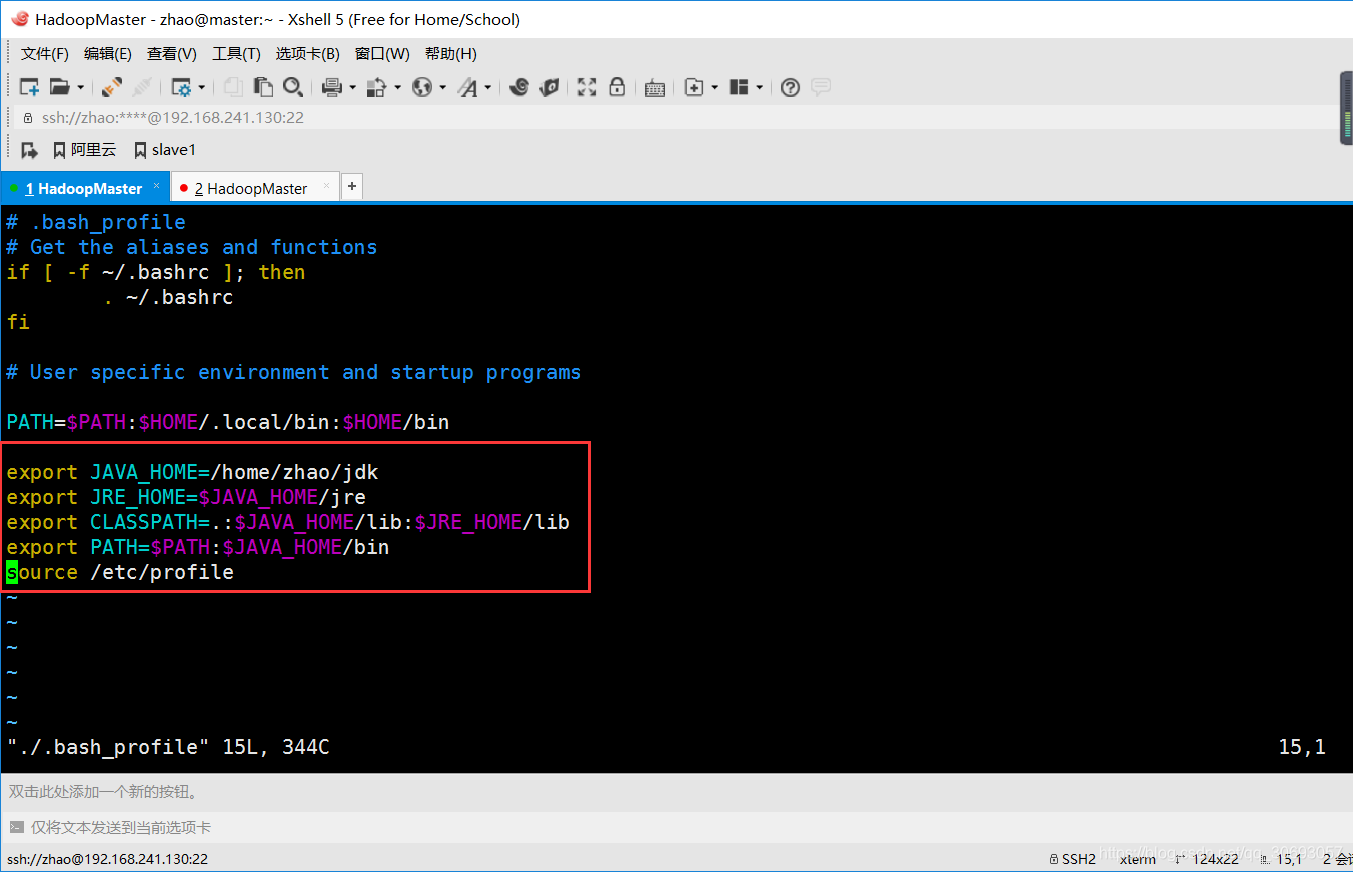Open the session Properties gear icon
This screenshot has height=872, width=1353.
tap(181, 87)
